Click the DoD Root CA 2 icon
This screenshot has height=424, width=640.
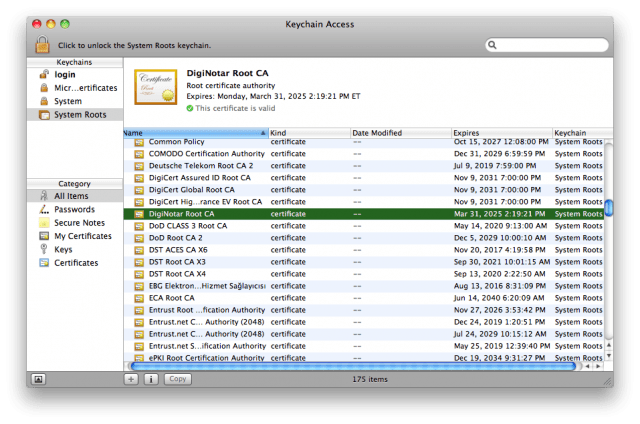[x=139, y=238]
